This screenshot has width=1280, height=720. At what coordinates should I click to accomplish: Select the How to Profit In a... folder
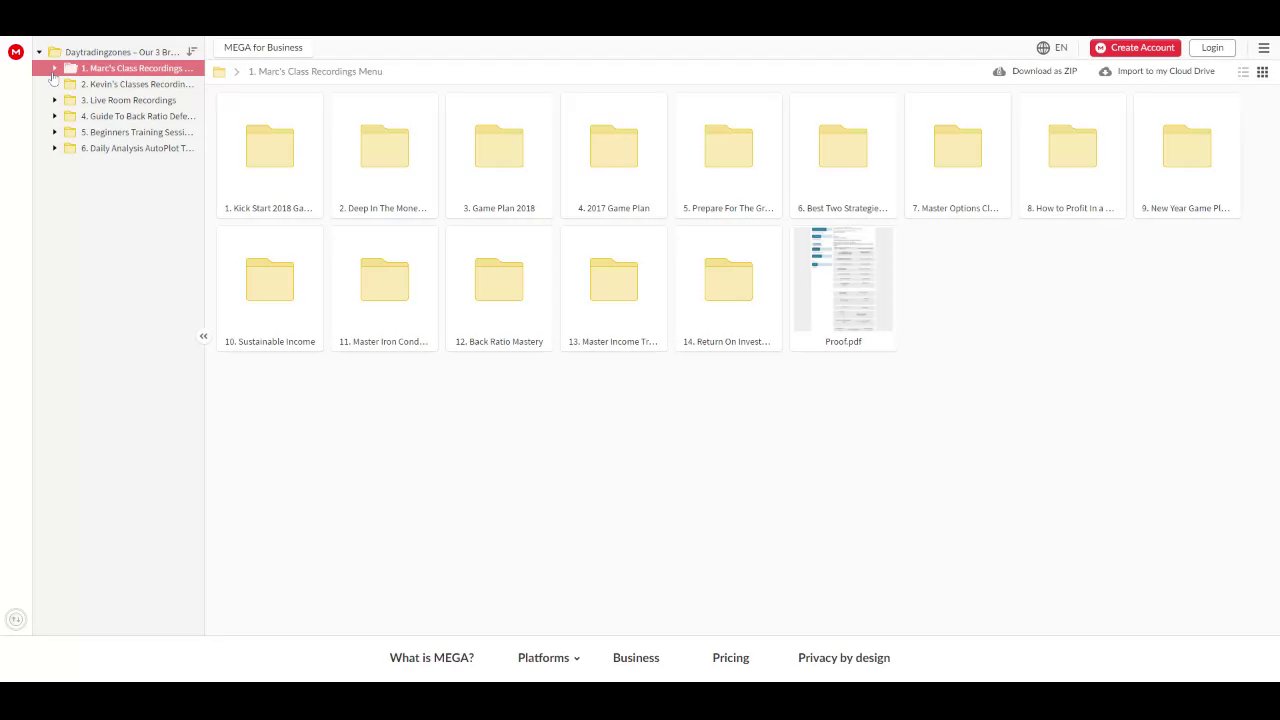[x=1072, y=155]
